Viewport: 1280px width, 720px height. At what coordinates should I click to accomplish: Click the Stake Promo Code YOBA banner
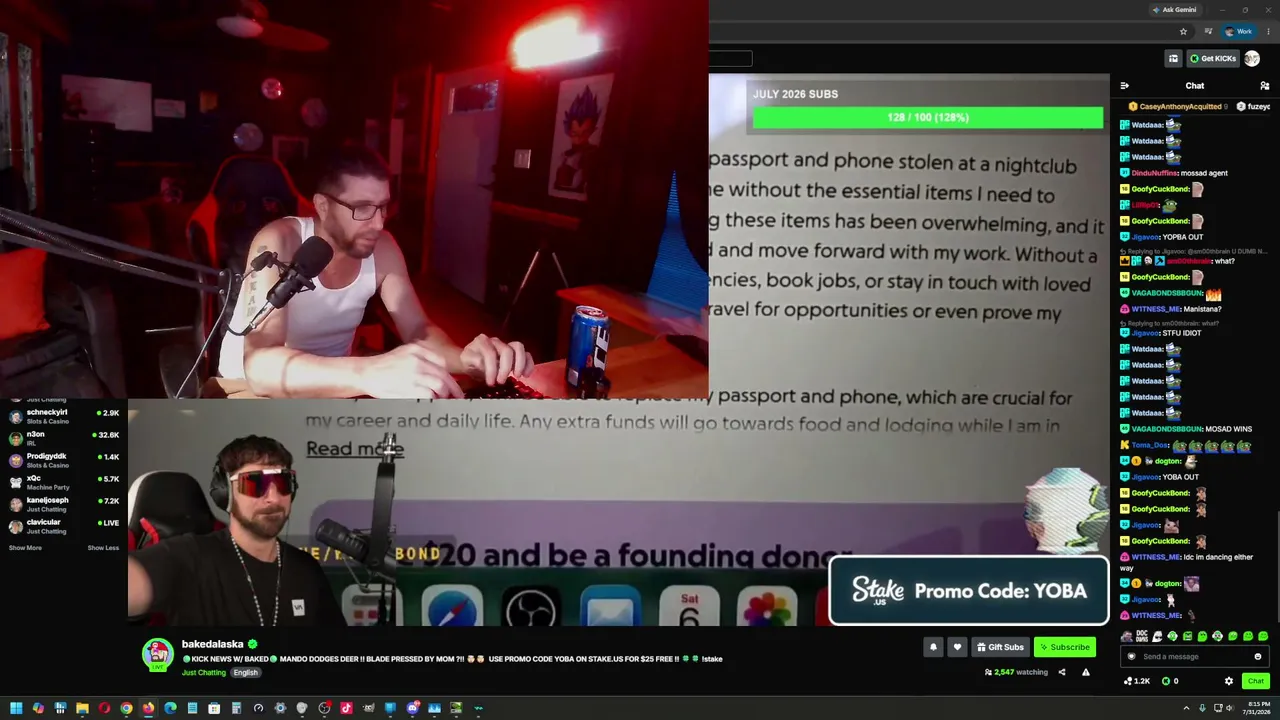point(968,591)
